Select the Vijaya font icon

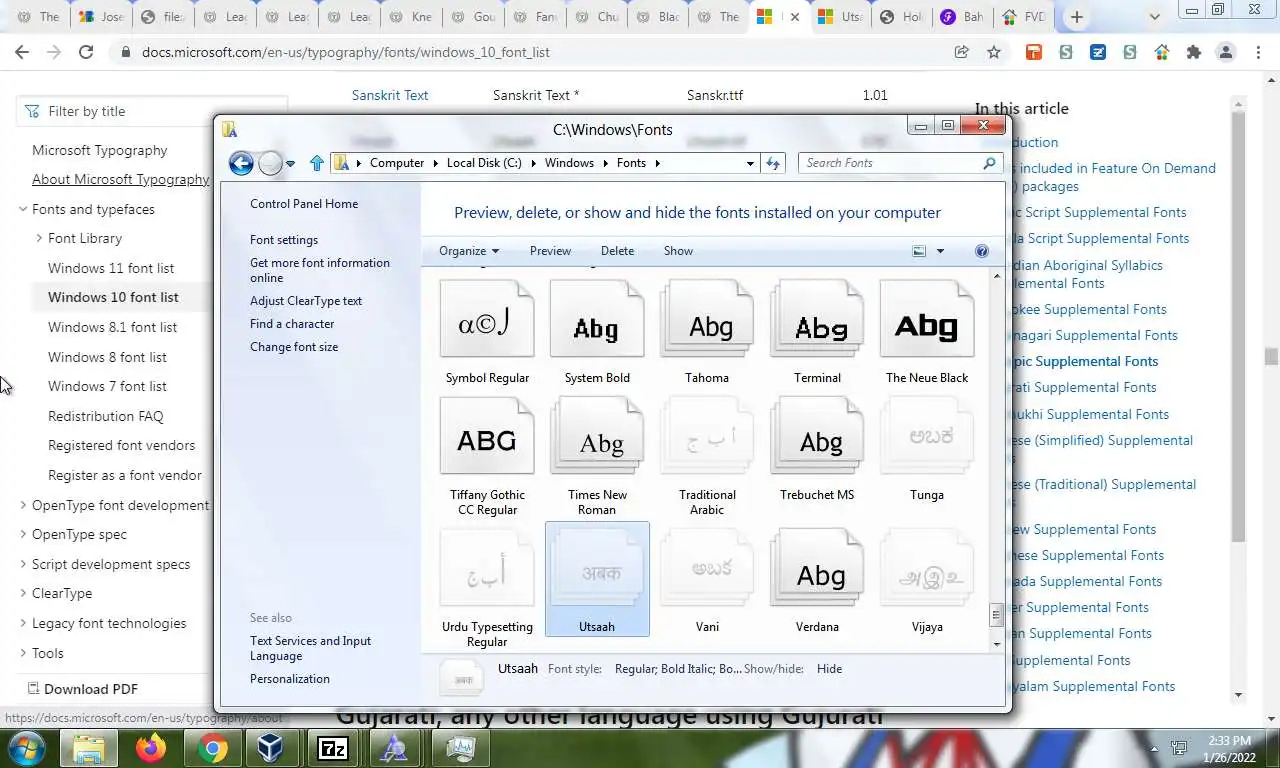pos(927,569)
